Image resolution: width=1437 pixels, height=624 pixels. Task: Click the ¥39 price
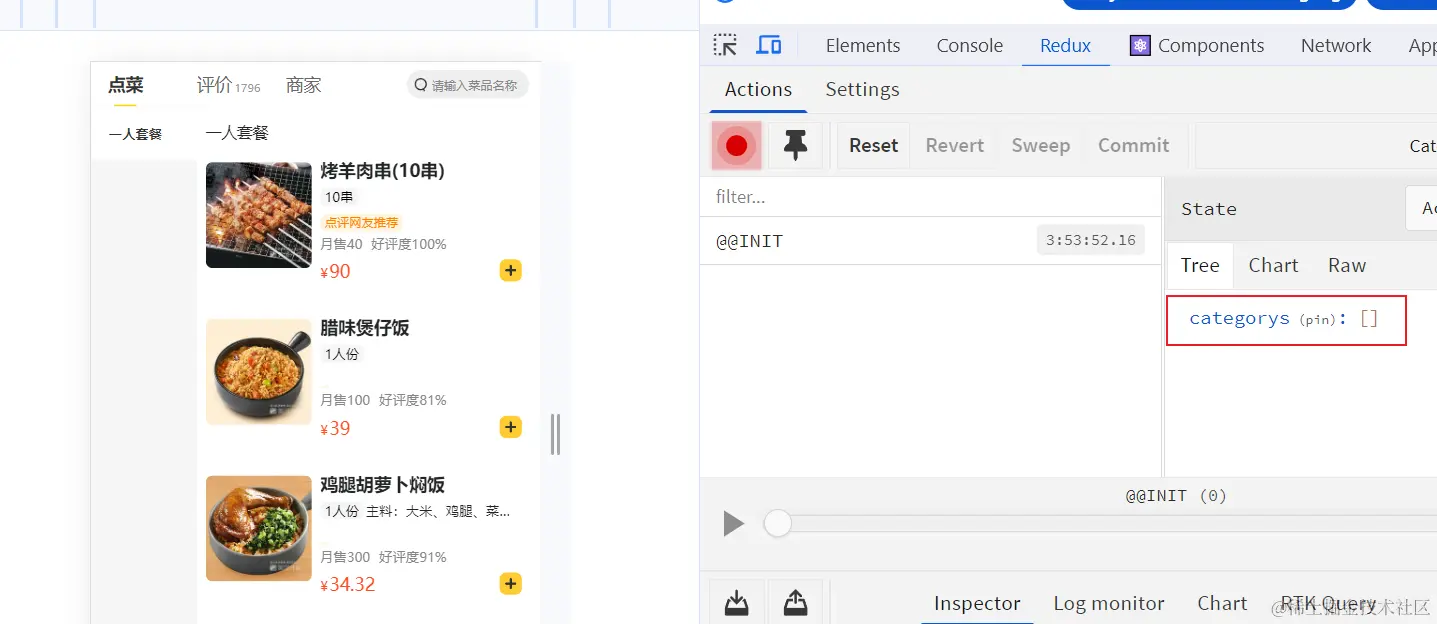coord(335,428)
